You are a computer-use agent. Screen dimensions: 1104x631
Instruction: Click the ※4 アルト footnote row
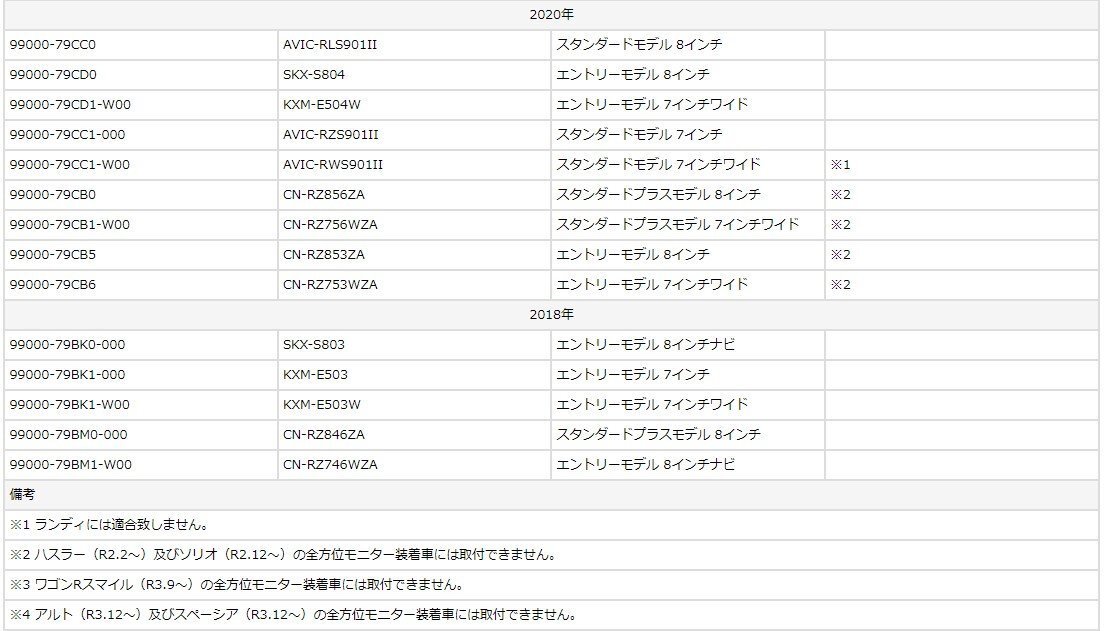pos(293,615)
